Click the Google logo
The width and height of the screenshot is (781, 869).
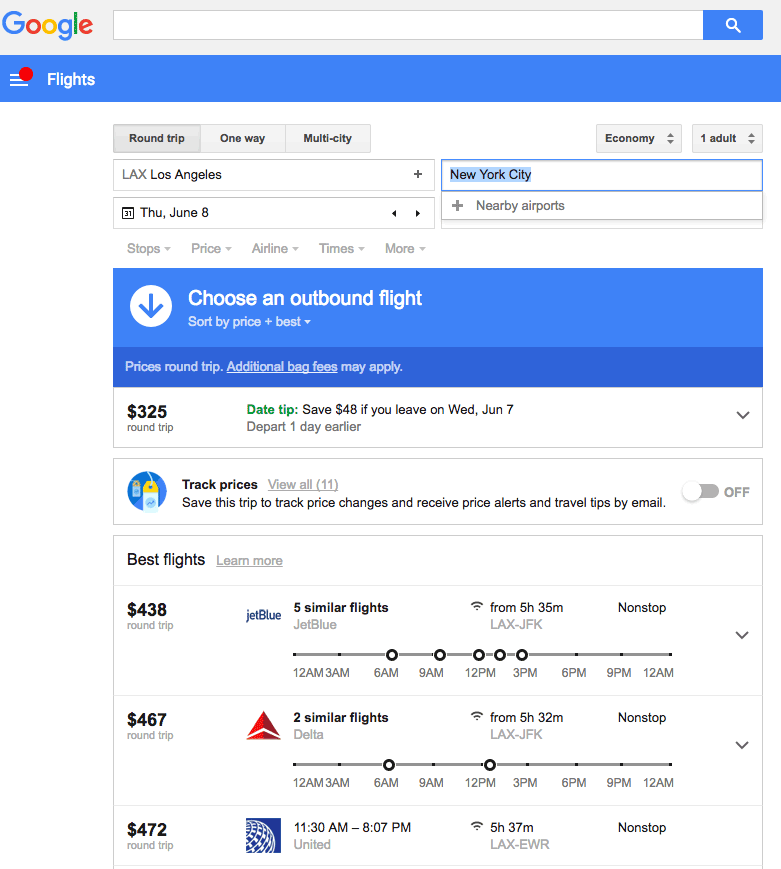coord(48,25)
